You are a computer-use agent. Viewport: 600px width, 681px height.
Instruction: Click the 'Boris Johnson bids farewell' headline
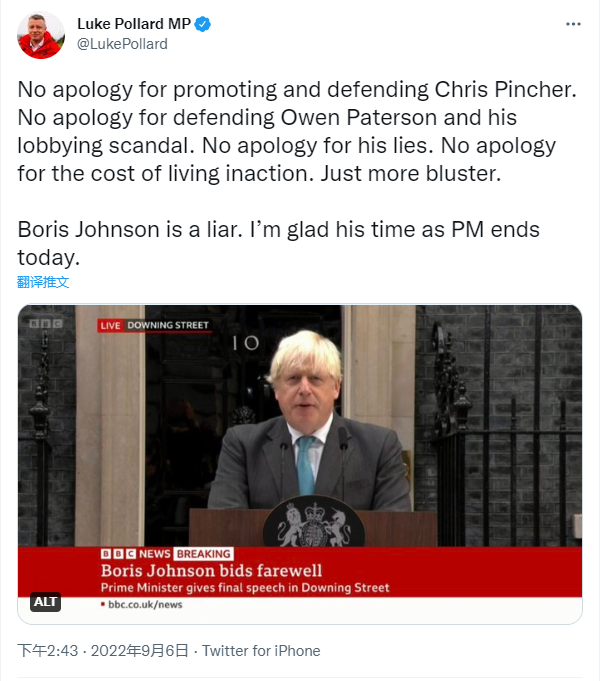click(212, 571)
